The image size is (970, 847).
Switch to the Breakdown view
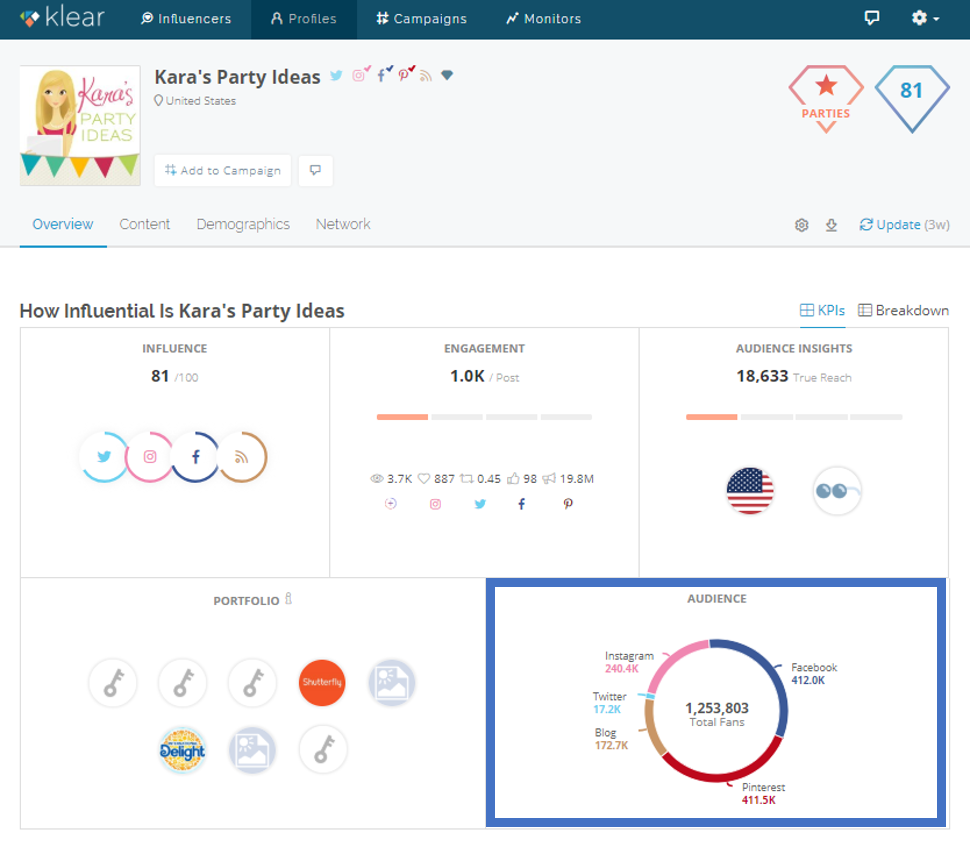click(x=903, y=311)
